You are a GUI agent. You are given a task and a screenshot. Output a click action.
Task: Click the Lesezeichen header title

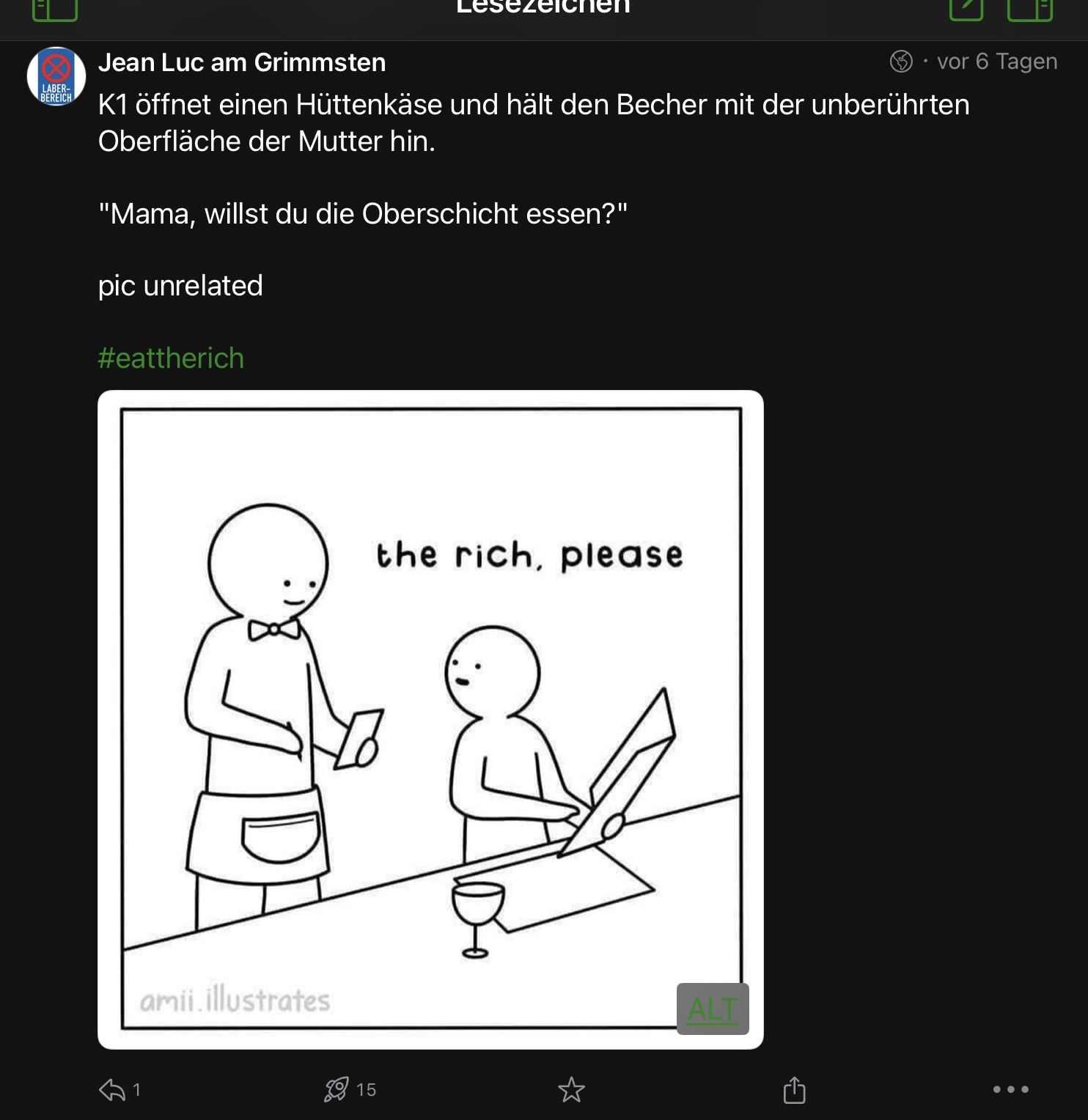(543, 7)
